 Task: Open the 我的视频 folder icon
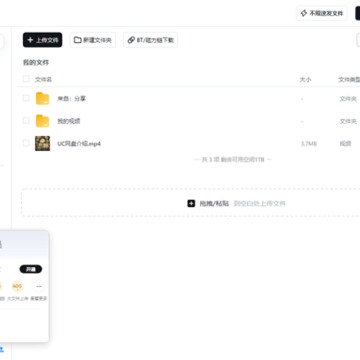[x=43, y=121]
